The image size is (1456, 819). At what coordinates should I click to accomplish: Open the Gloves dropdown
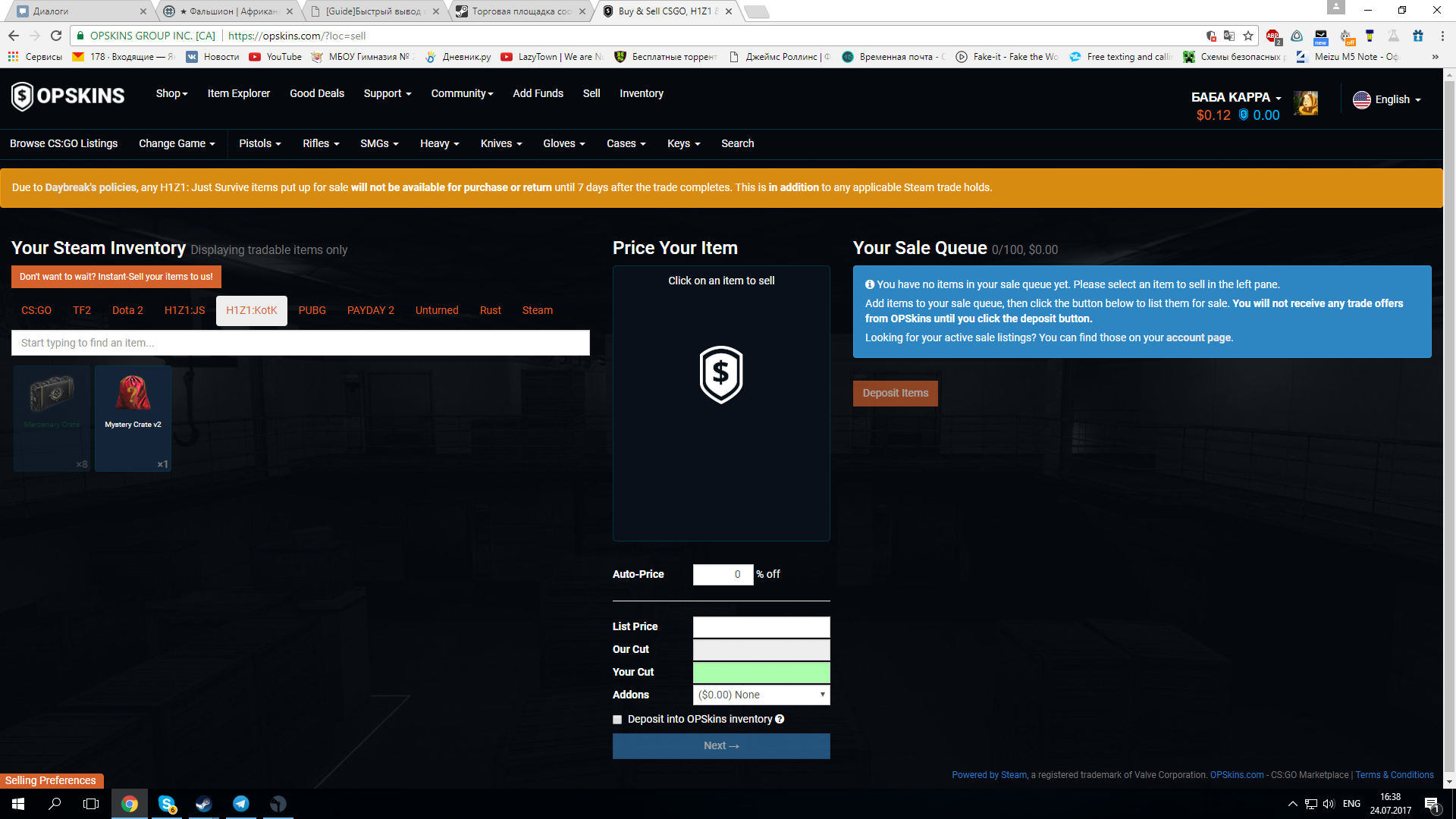coord(564,143)
